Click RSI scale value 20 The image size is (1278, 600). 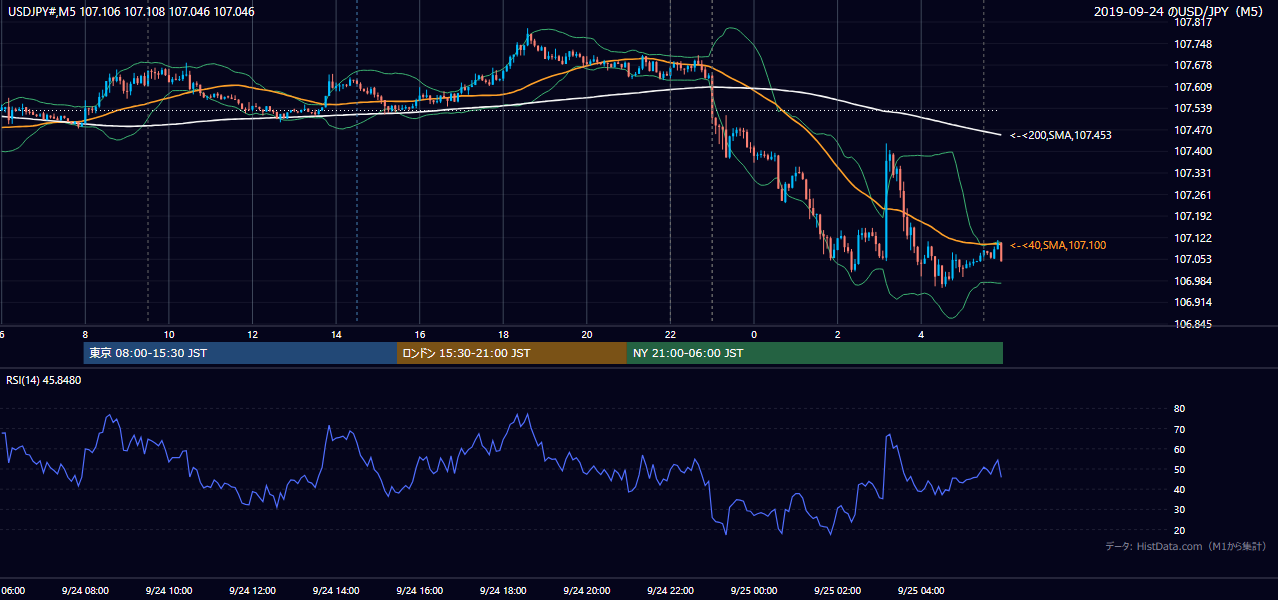coord(1180,530)
